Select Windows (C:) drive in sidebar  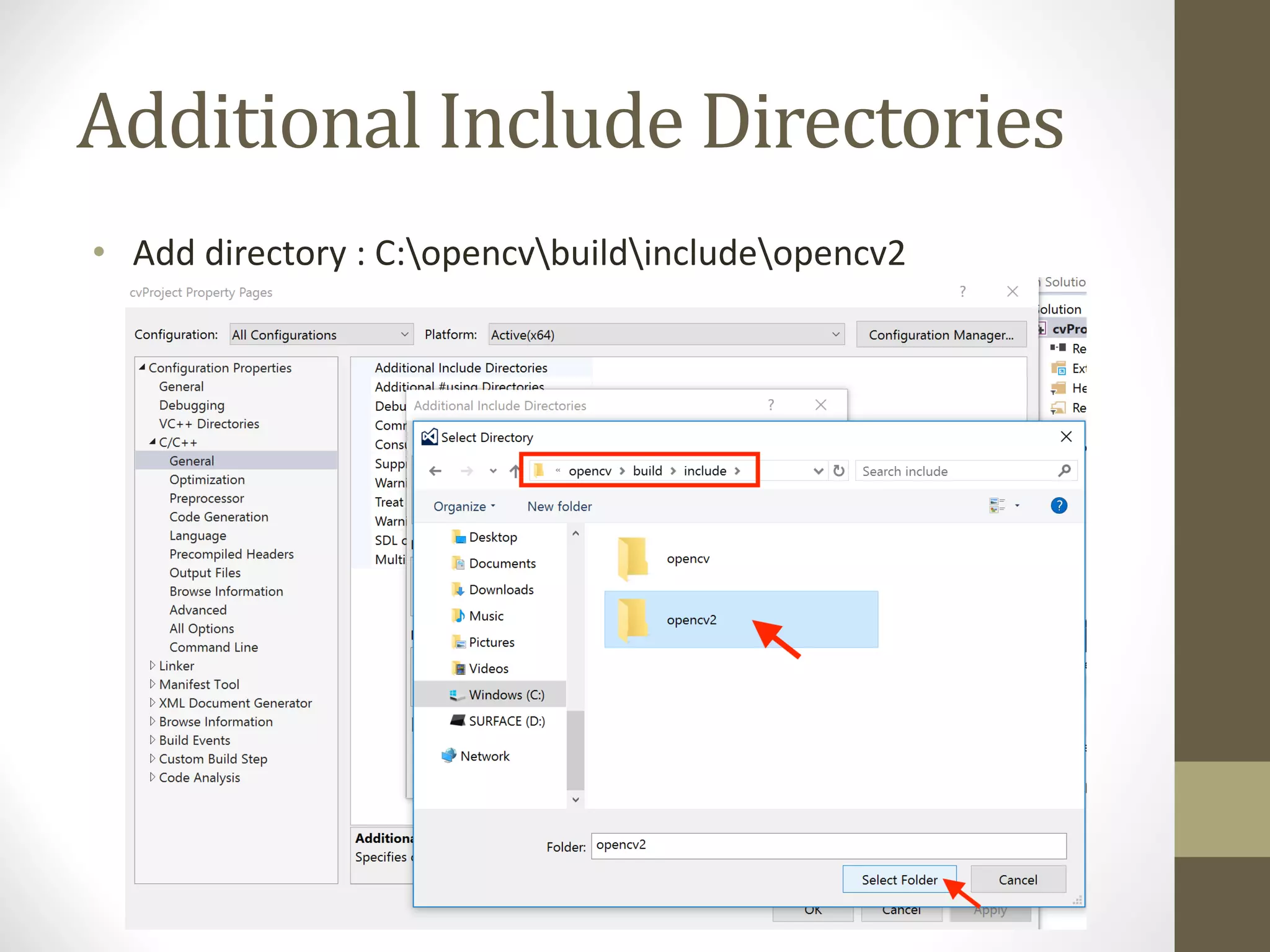tap(505, 695)
